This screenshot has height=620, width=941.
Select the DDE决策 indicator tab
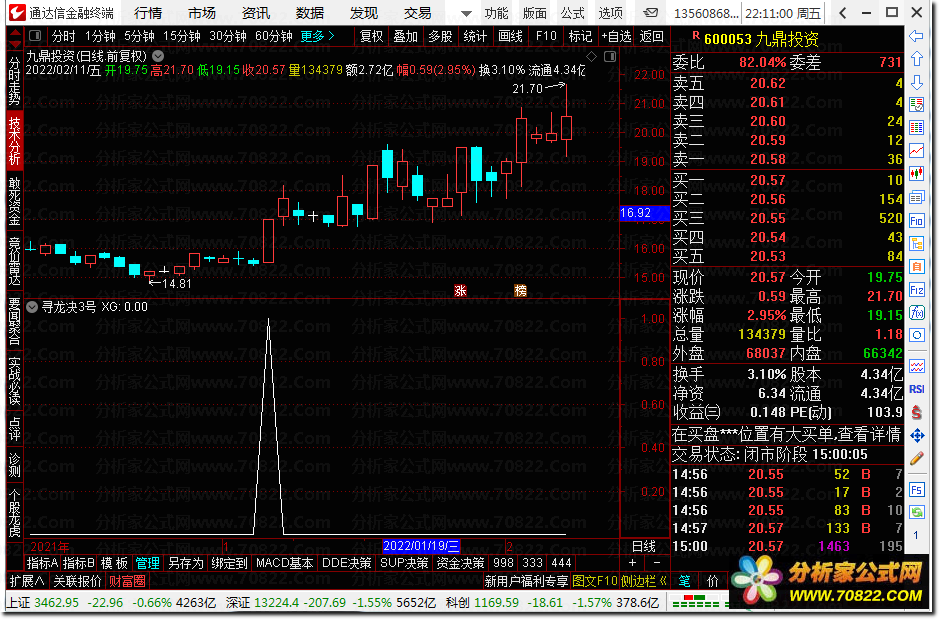coord(347,562)
